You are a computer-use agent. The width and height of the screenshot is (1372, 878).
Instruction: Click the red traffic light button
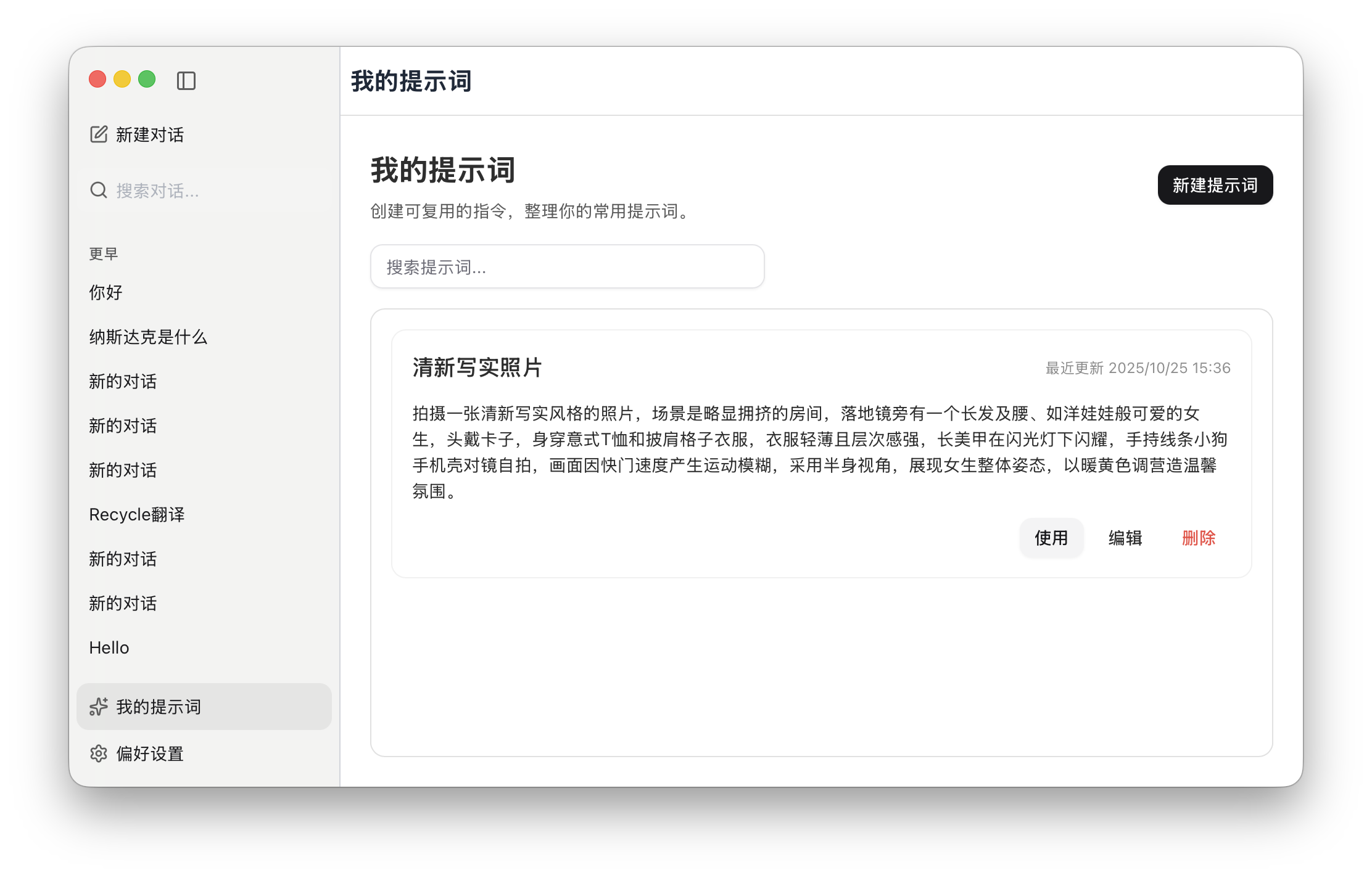(97, 80)
